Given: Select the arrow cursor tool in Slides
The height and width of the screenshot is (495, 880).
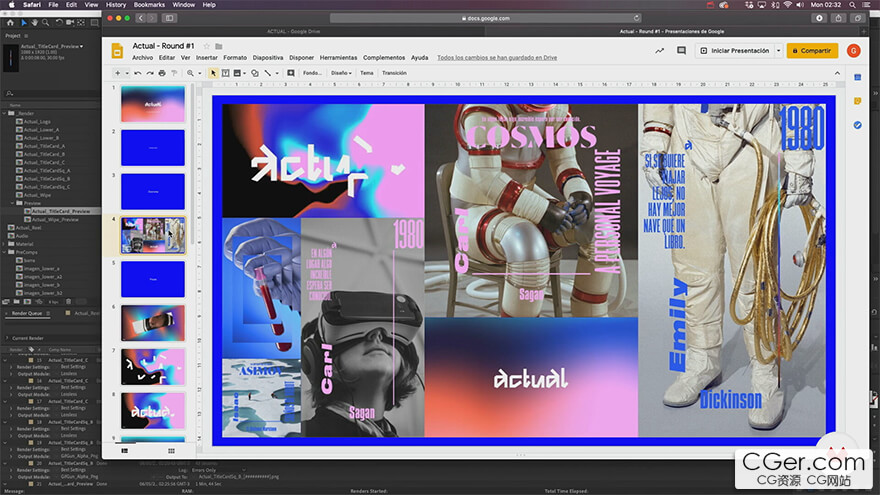Looking at the screenshot, I should point(213,73).
